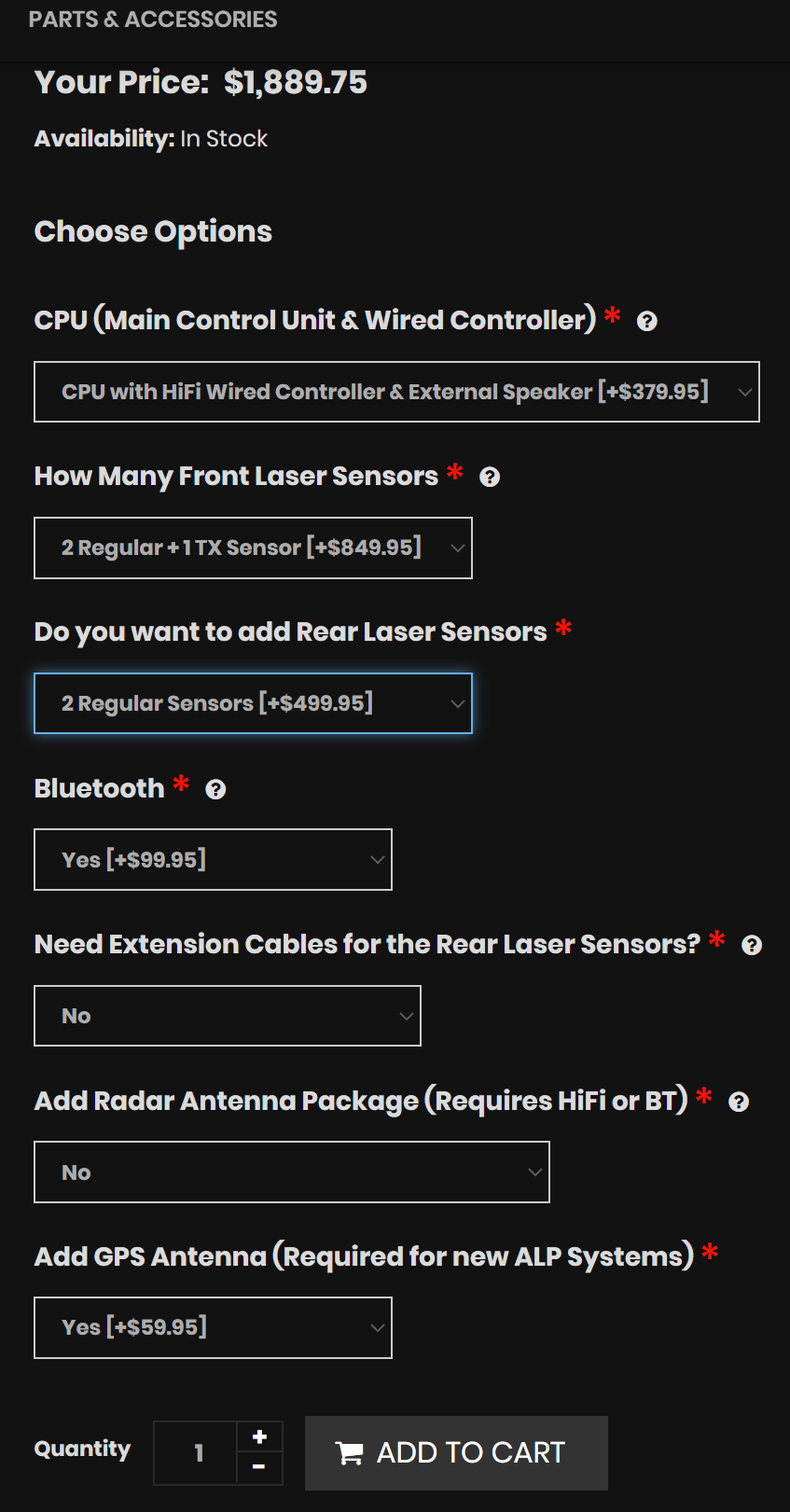Expand the Rear Laser Sensors dropdown
The image size is (790, 1512).
pyautogui.click(x=253, y=703)
